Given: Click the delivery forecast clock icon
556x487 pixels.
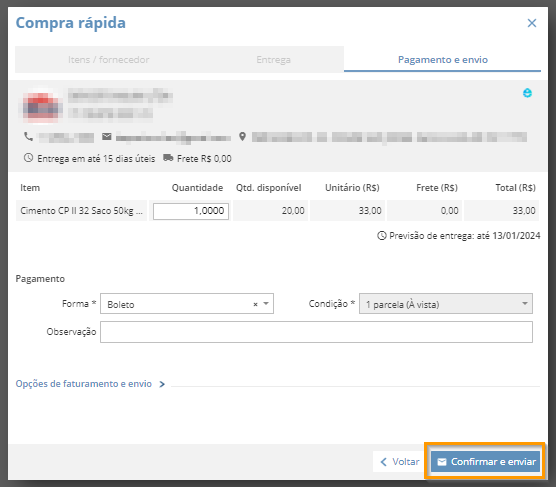Looking at the screenshot, I should tap(382, 236).
